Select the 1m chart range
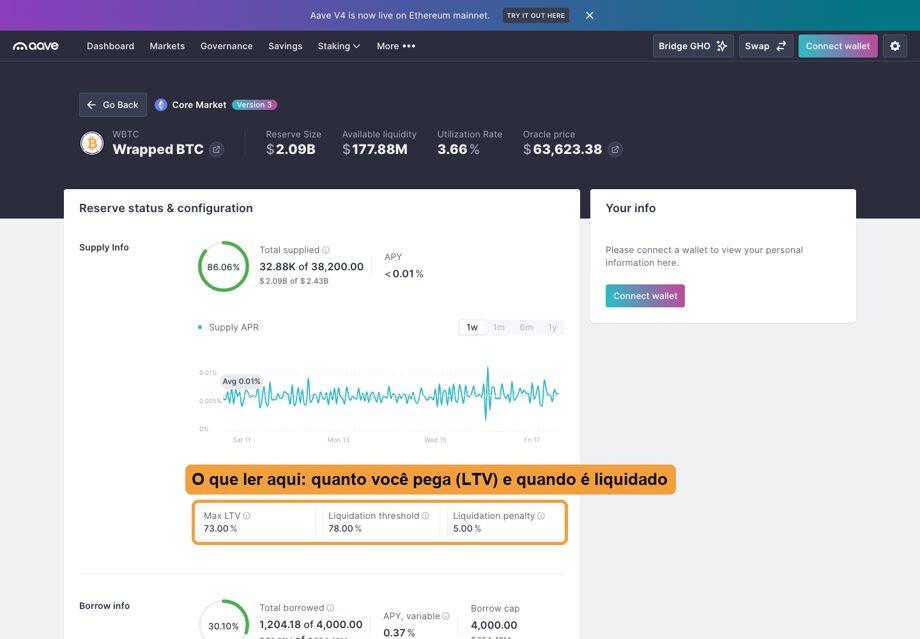 (x=499, y=327)
